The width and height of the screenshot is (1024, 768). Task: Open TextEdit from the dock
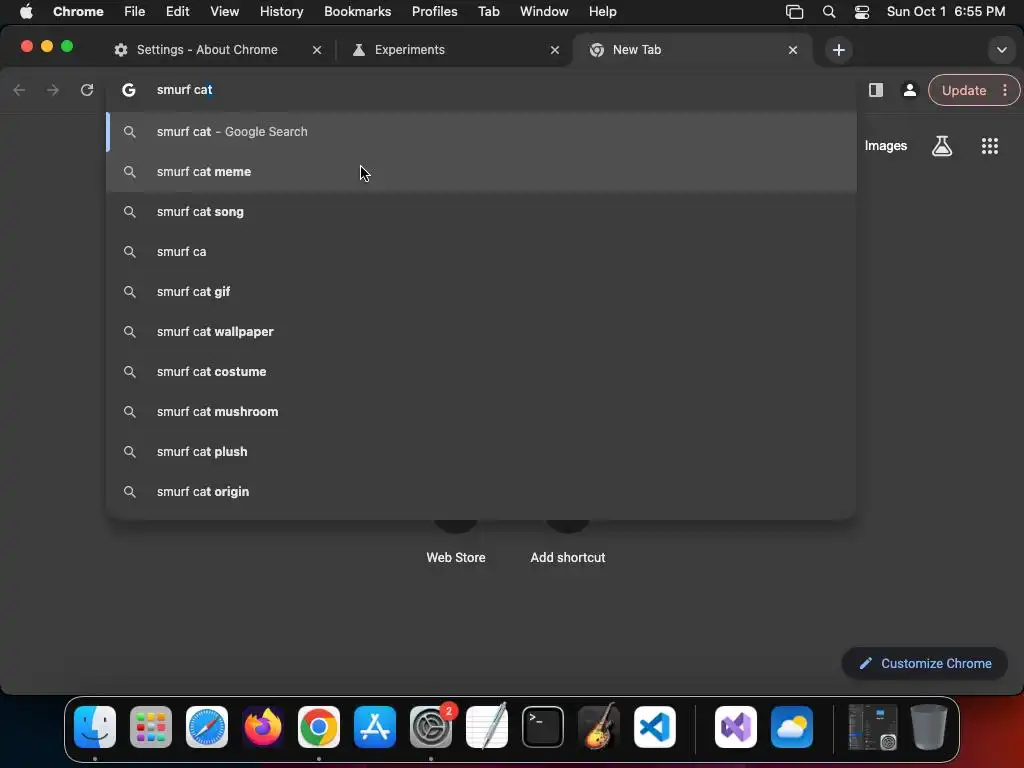487,727
